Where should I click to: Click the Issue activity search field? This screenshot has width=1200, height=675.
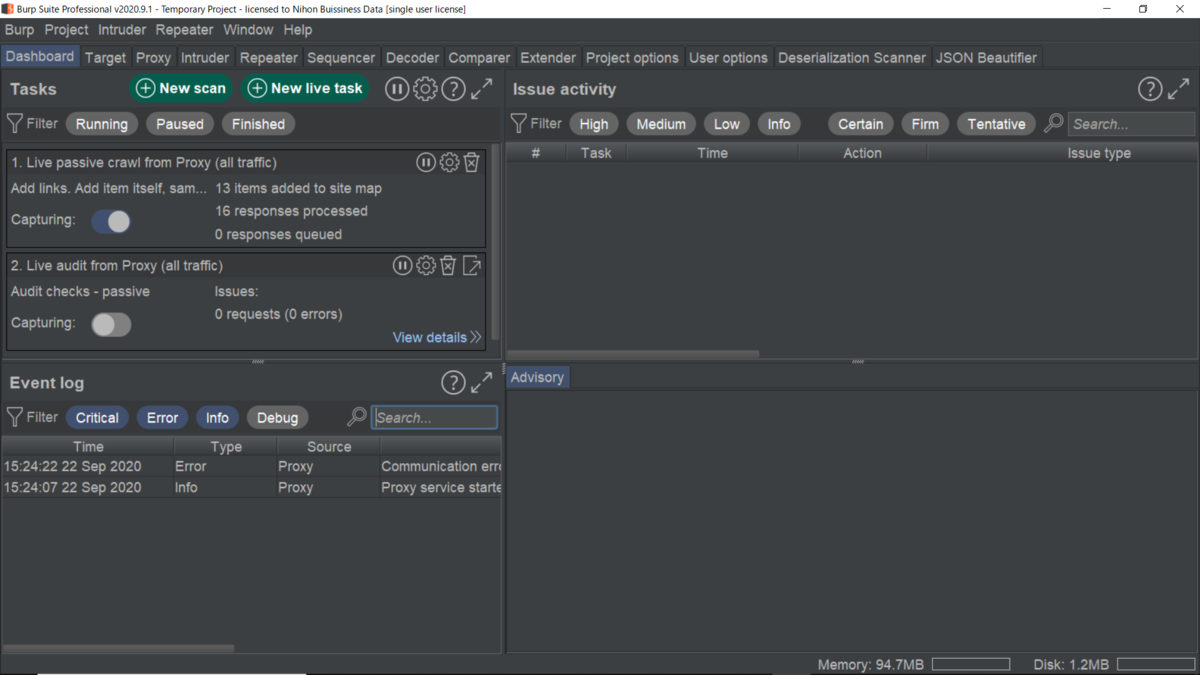[1131, 124]
